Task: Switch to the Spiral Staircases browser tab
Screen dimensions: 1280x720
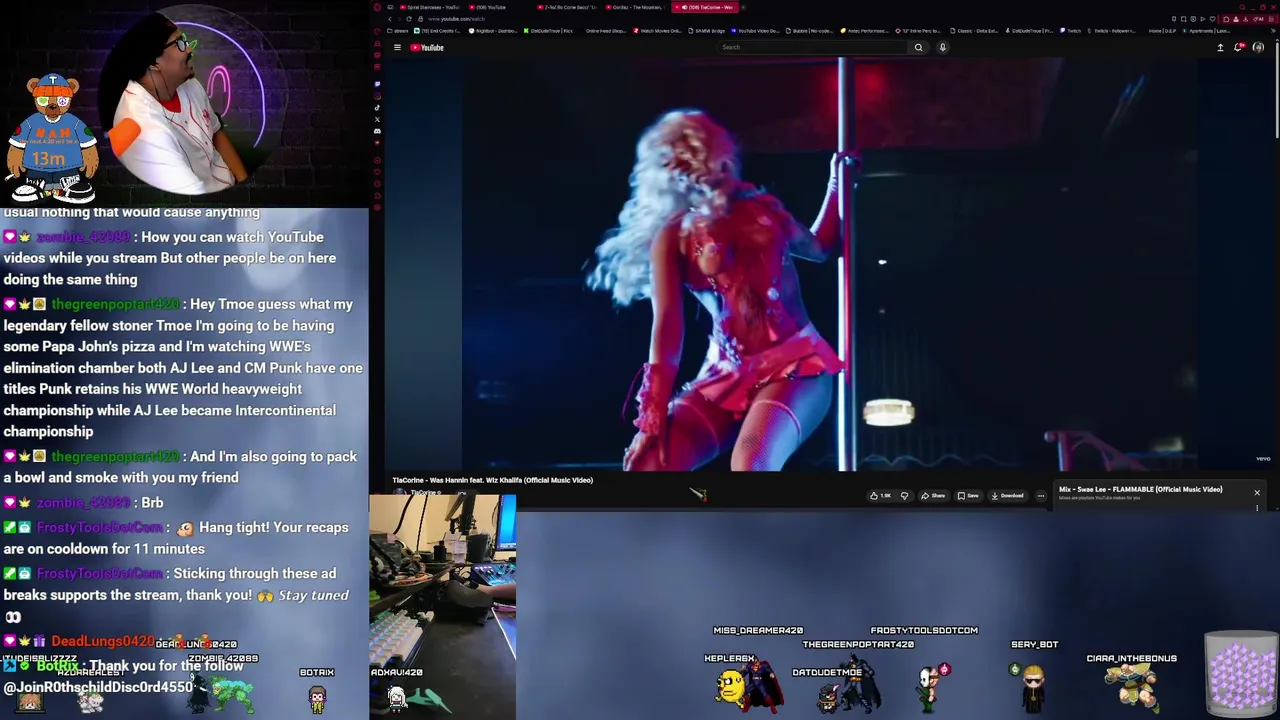Action: (430, 7)
